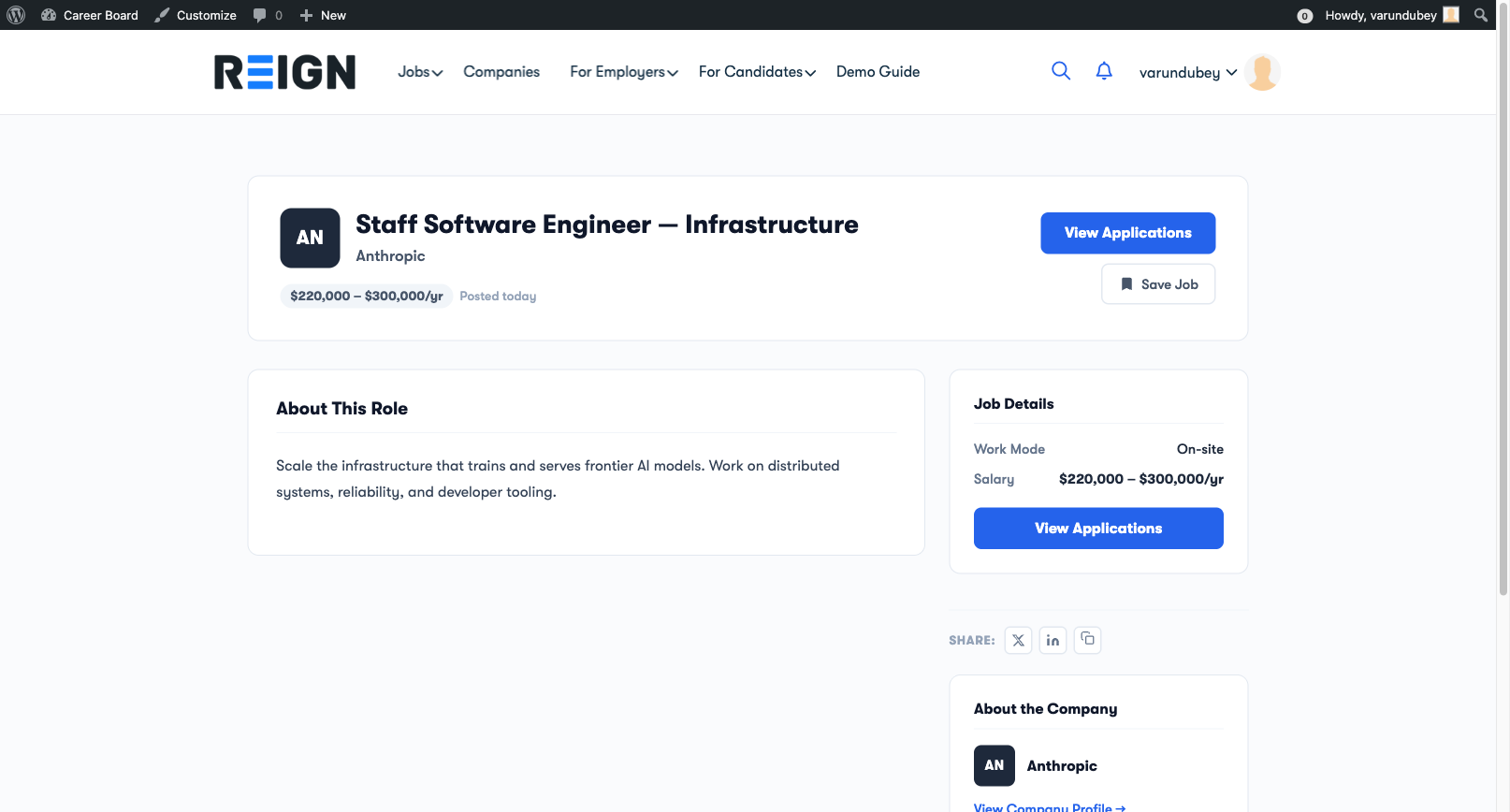This screenshot has width=1510, height=812.
Task: Save this job with Save Job
Action: 1158,284
